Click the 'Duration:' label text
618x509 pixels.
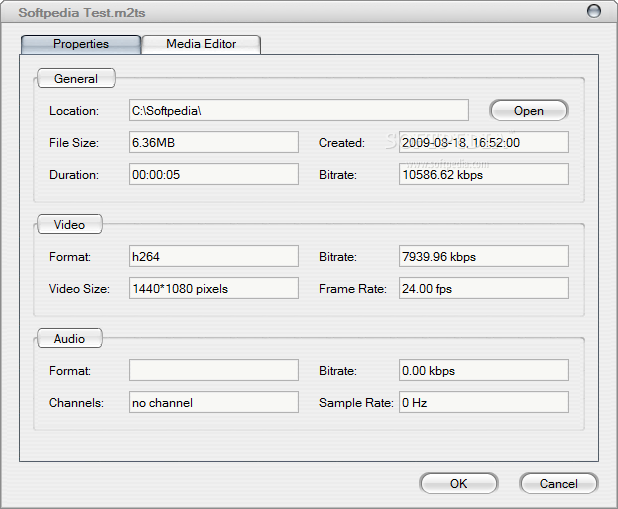[74, 175]
